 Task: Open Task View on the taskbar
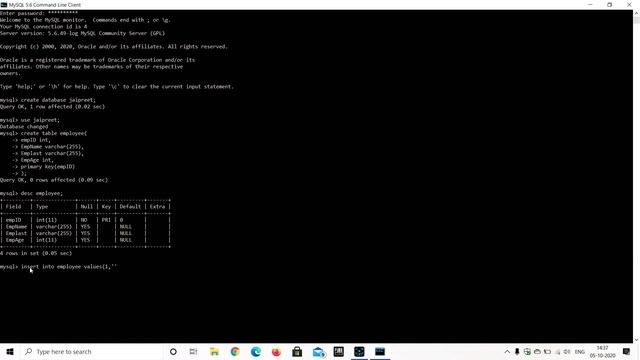click(x=193, y=351)
